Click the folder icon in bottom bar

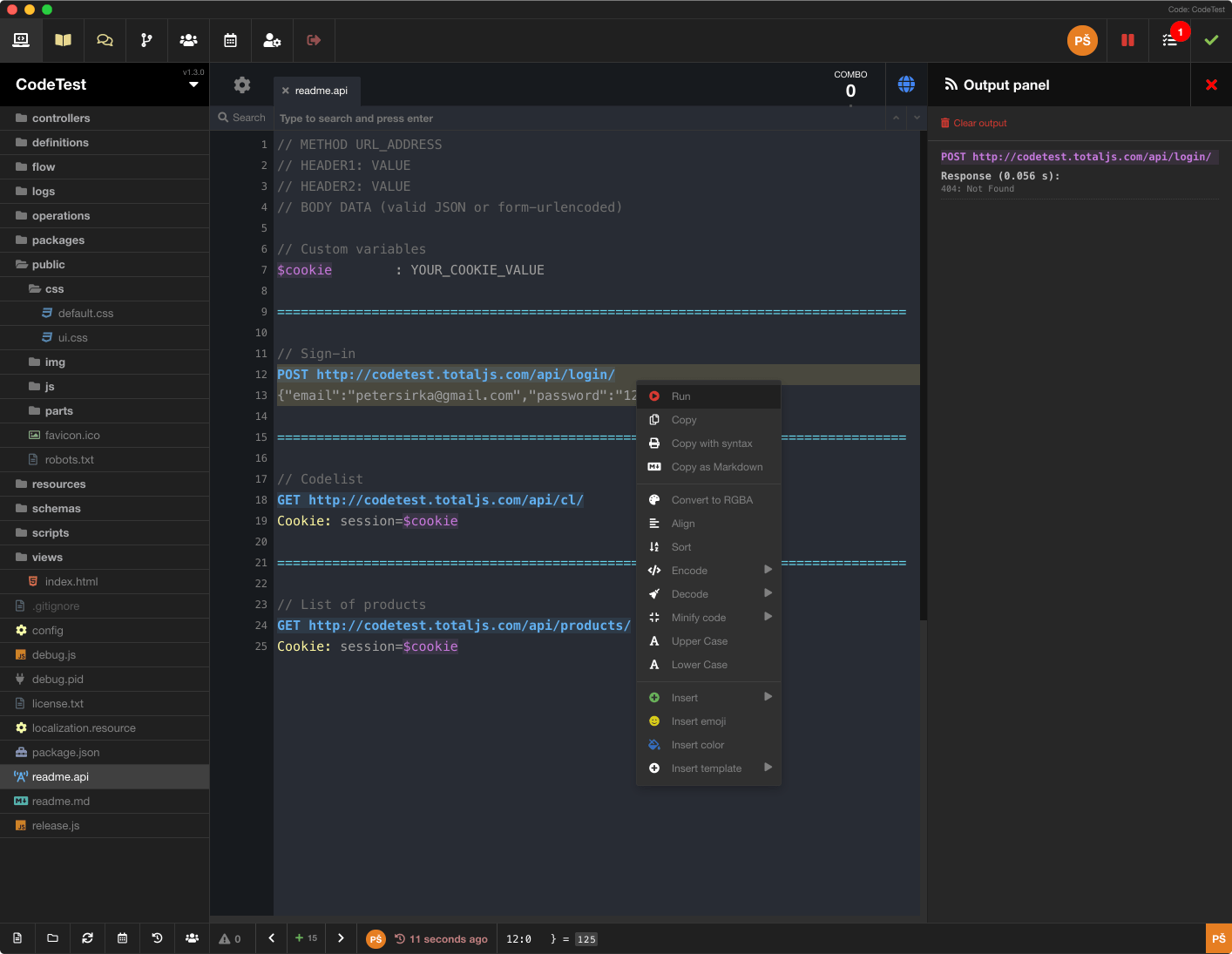coord(52,938)
